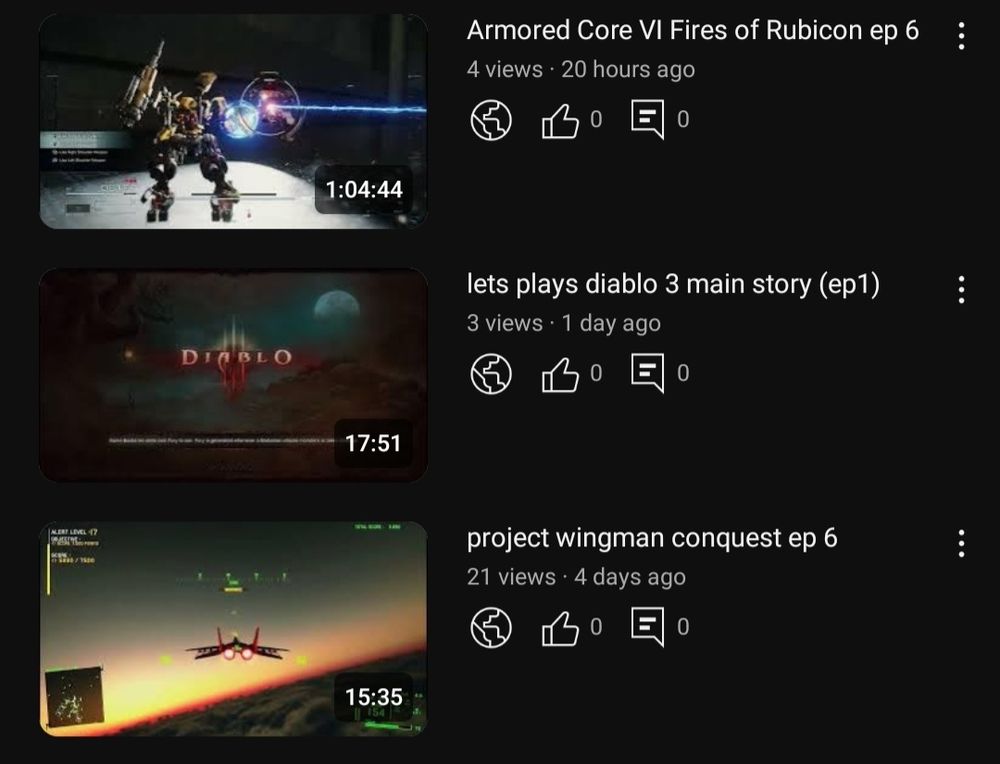Open Armored Core VI Fires of Rubicon thumbnail

(233, 121)
